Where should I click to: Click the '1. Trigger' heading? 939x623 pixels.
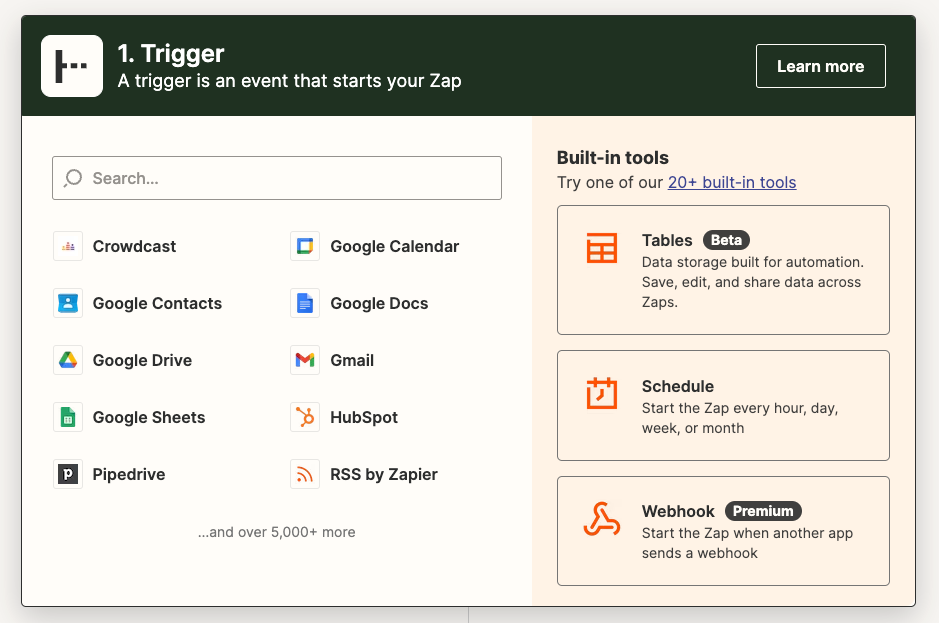coord(171,54)
